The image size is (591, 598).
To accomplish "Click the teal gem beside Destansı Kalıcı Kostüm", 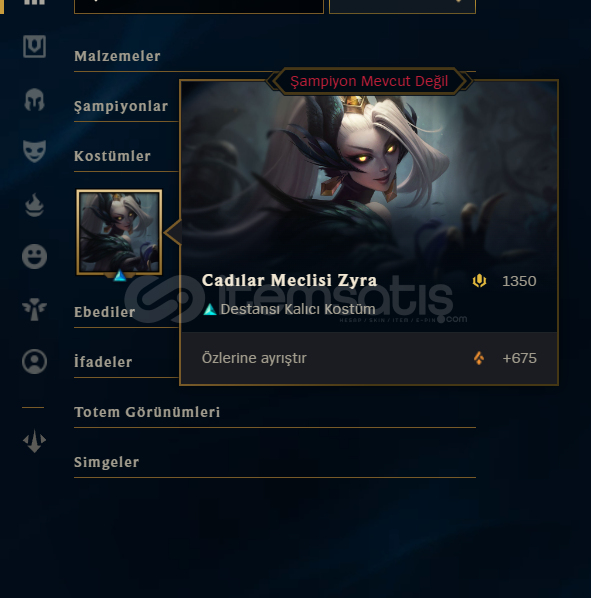I will [210, 309].
